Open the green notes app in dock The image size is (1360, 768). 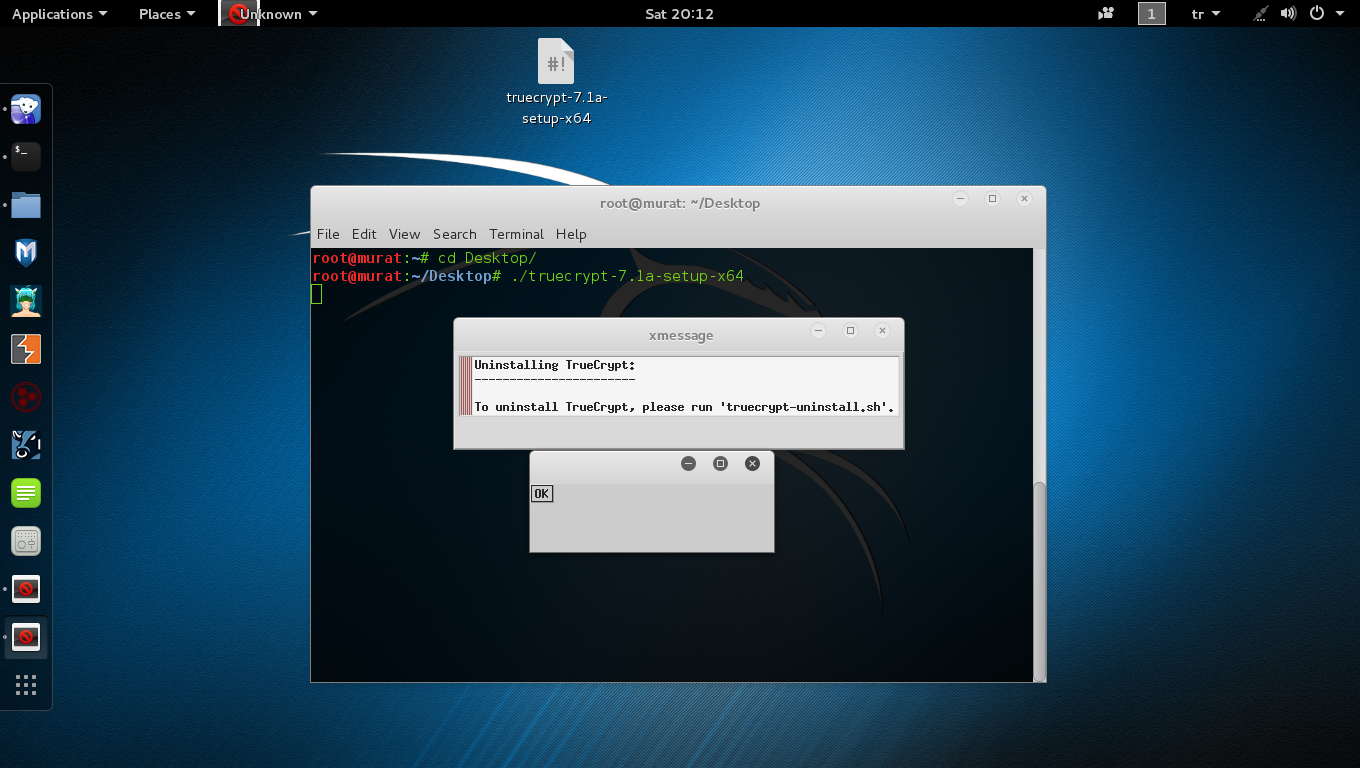[x=26, y=493]
